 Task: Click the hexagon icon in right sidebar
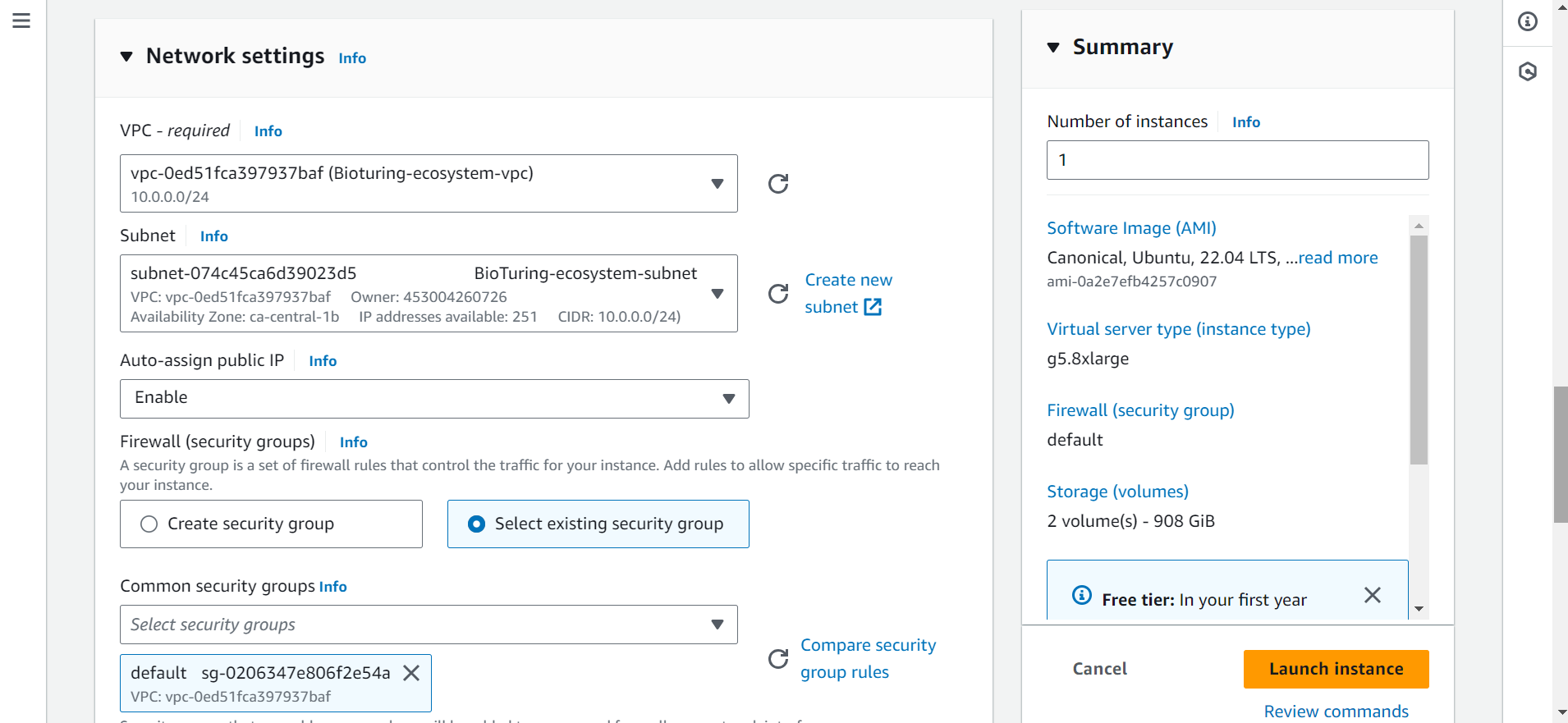1527,71
